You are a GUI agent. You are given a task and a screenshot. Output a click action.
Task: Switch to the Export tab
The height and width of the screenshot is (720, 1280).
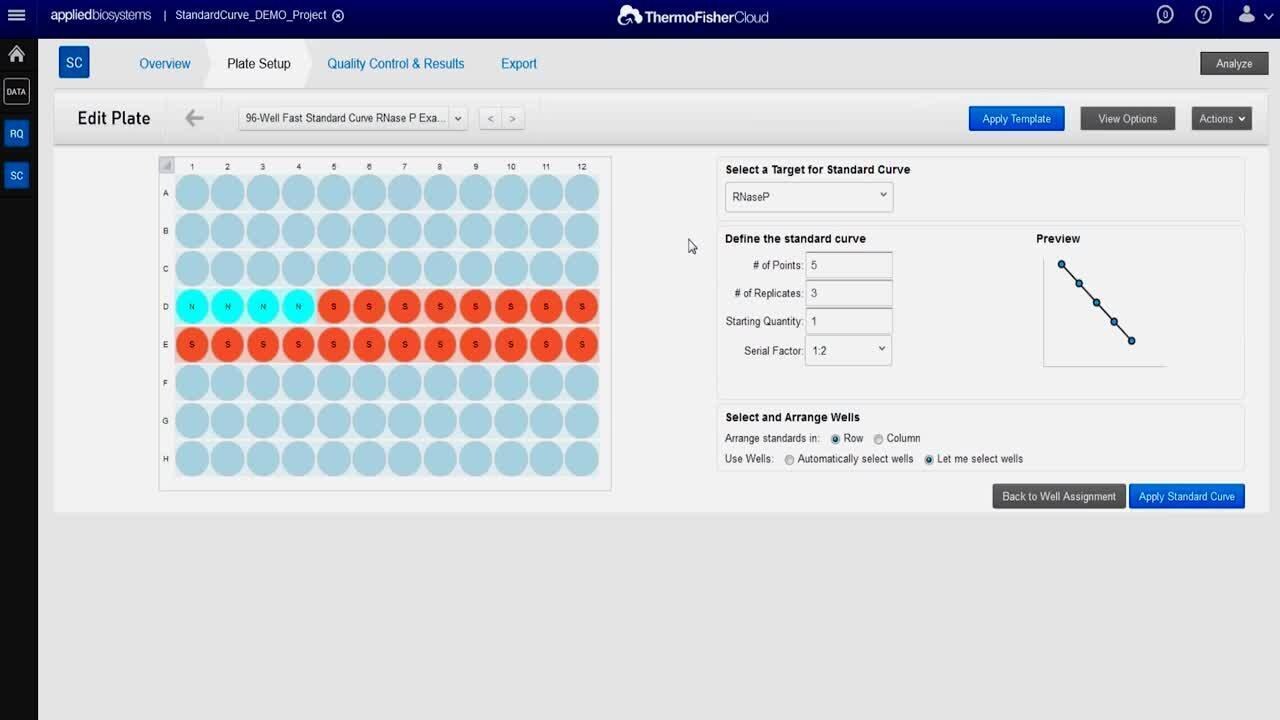(x=518, y=64)
